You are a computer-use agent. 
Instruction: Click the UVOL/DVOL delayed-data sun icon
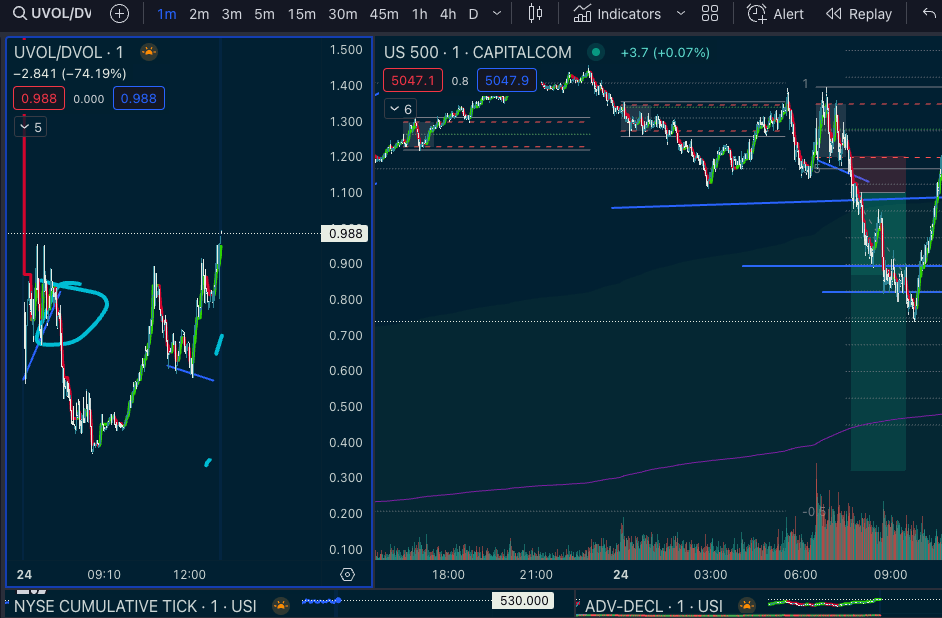pyautogui.click(x=148, y=52)
